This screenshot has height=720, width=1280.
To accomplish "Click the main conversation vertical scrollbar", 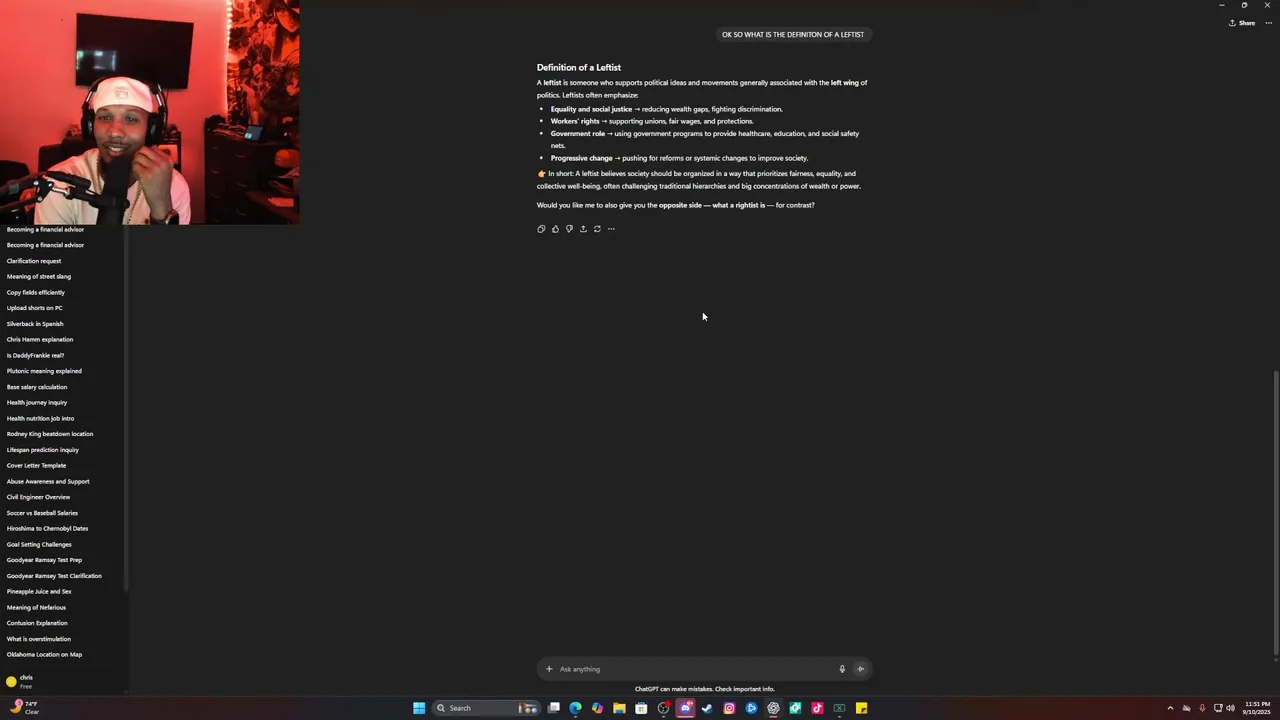I will click(1276, 513).
